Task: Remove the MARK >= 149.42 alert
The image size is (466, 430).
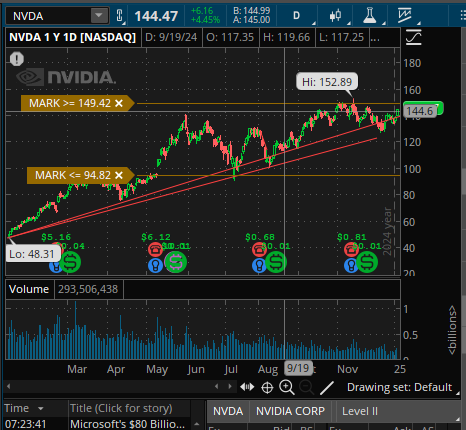Action: pyautogui.click(x=119, y=103)
